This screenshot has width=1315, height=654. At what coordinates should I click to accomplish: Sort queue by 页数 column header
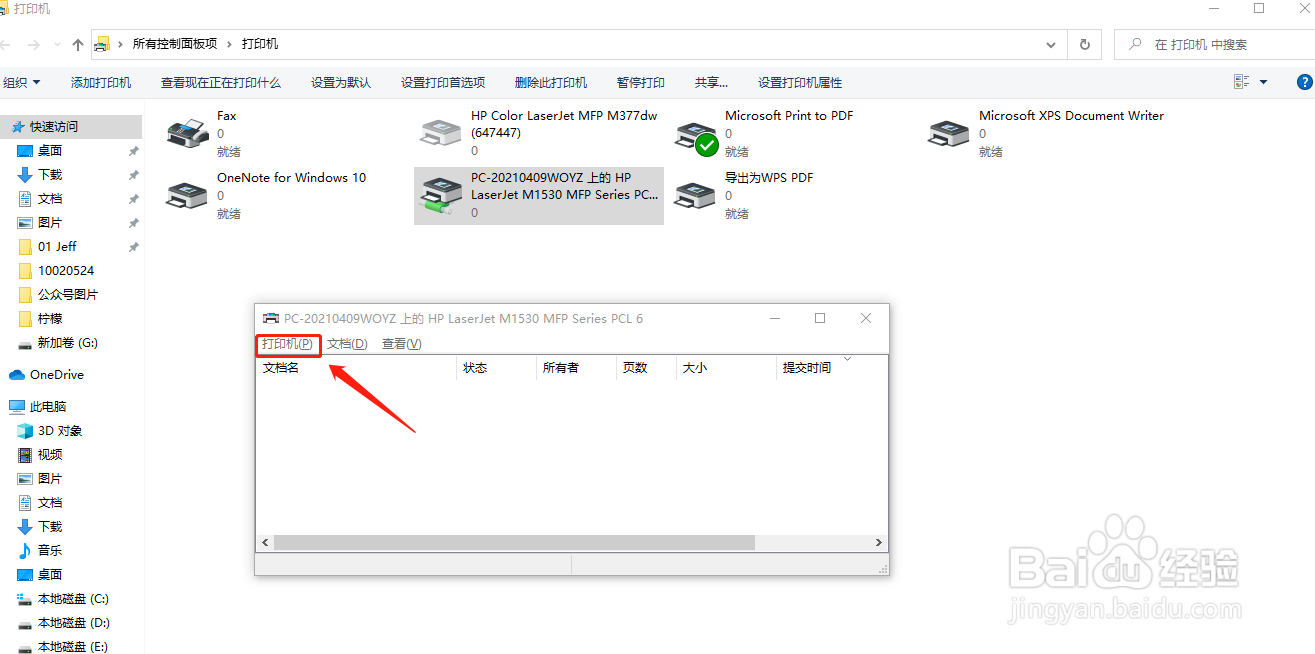pyautogui.click(x=647, y=367)
